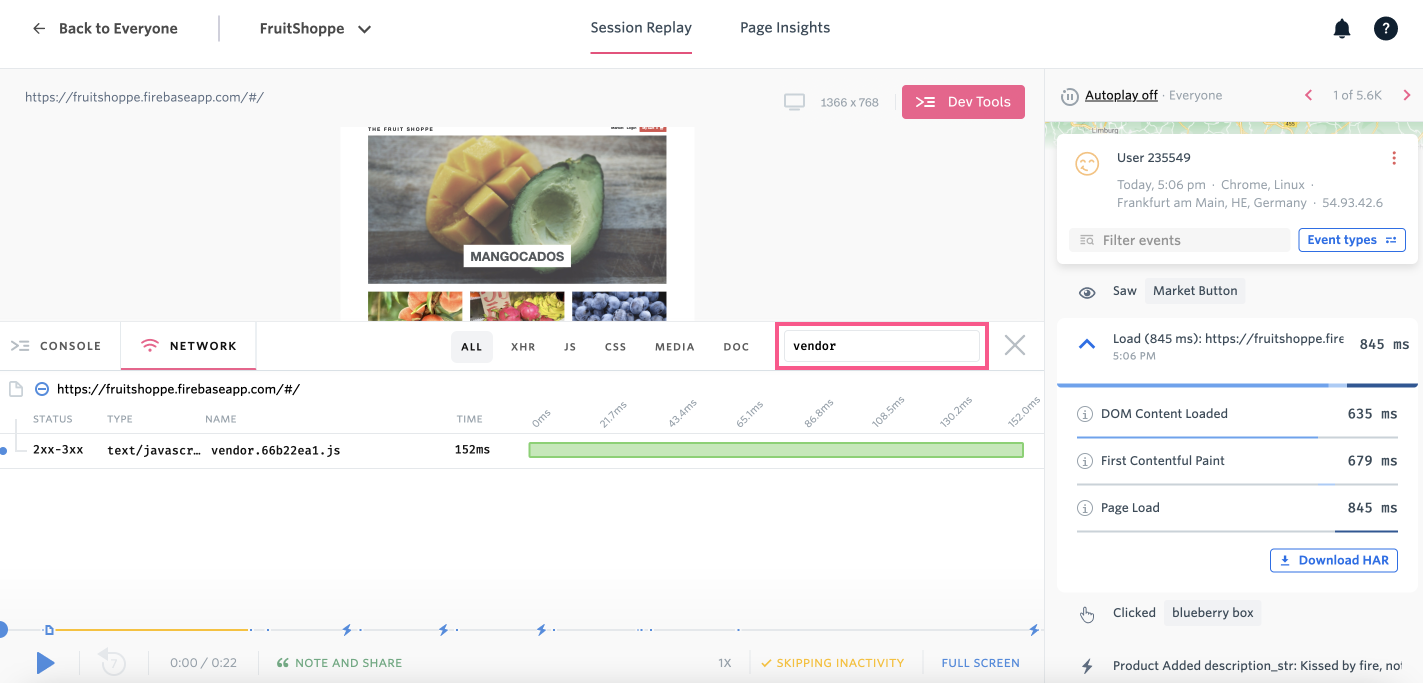Collapse the Load event details chevron

tap(1086, 344)
